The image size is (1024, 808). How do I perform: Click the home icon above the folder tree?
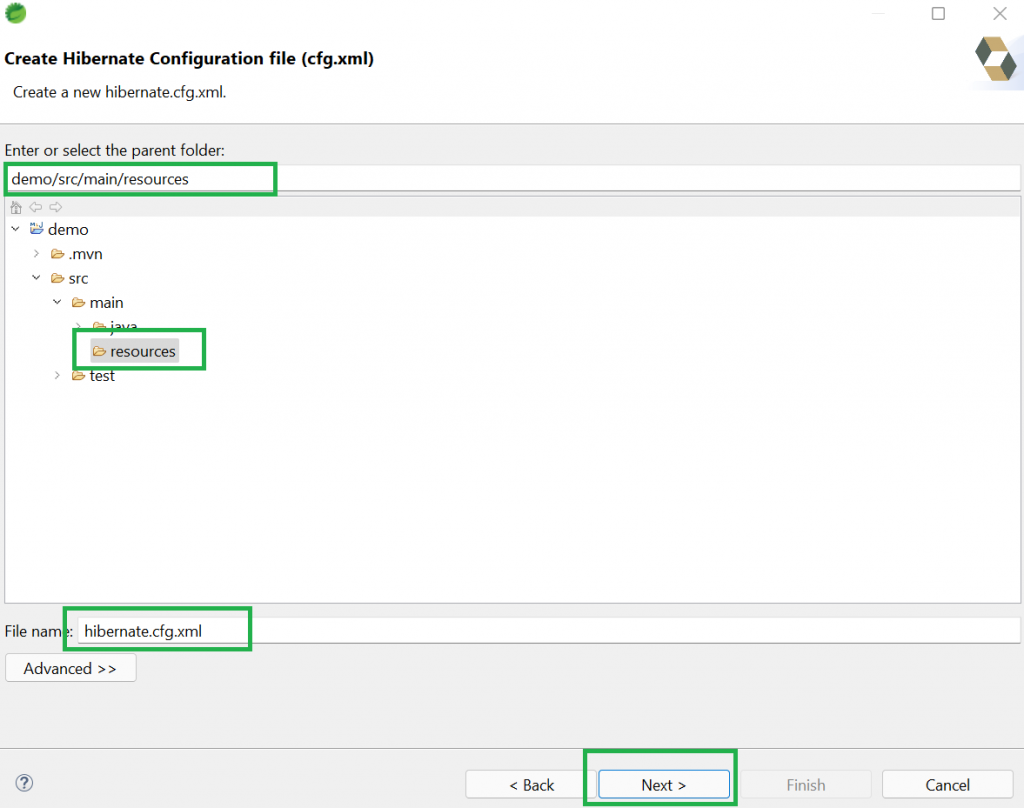coord(16,208)
